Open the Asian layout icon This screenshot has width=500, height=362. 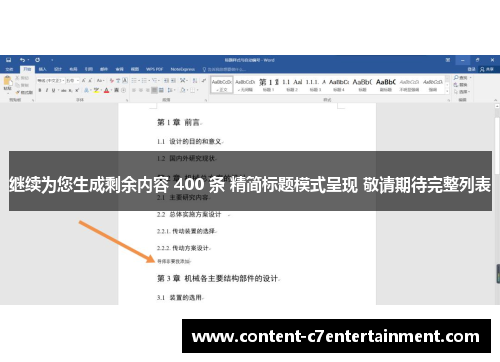[x=183, y=80]
